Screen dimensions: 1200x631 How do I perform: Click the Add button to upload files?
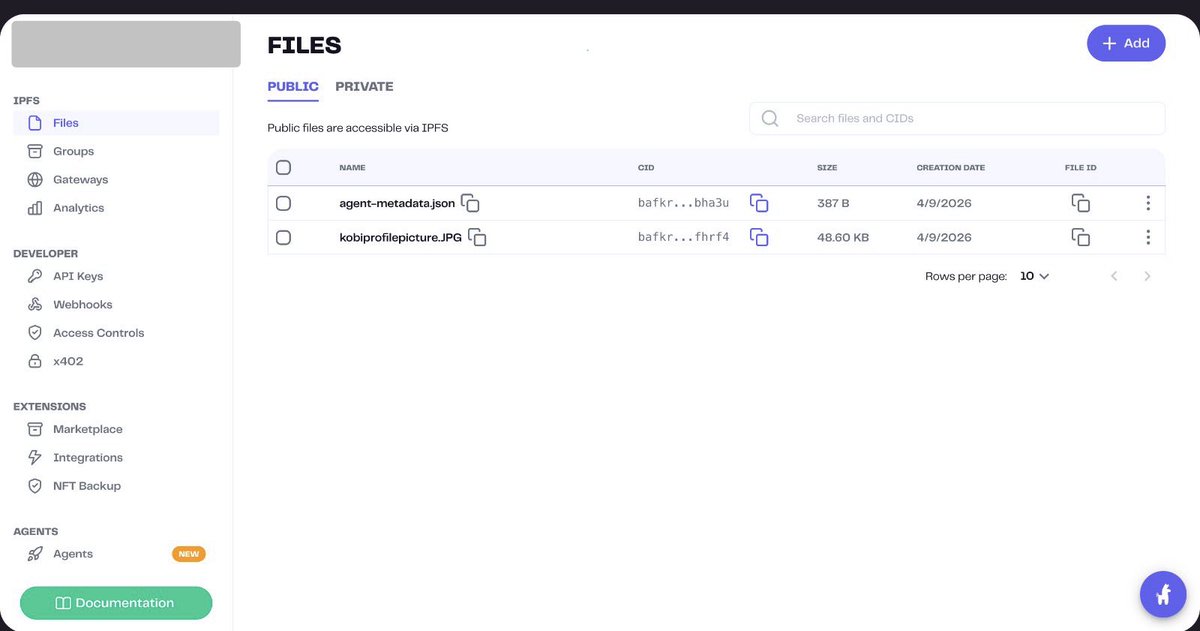(x=1126, y=43)
